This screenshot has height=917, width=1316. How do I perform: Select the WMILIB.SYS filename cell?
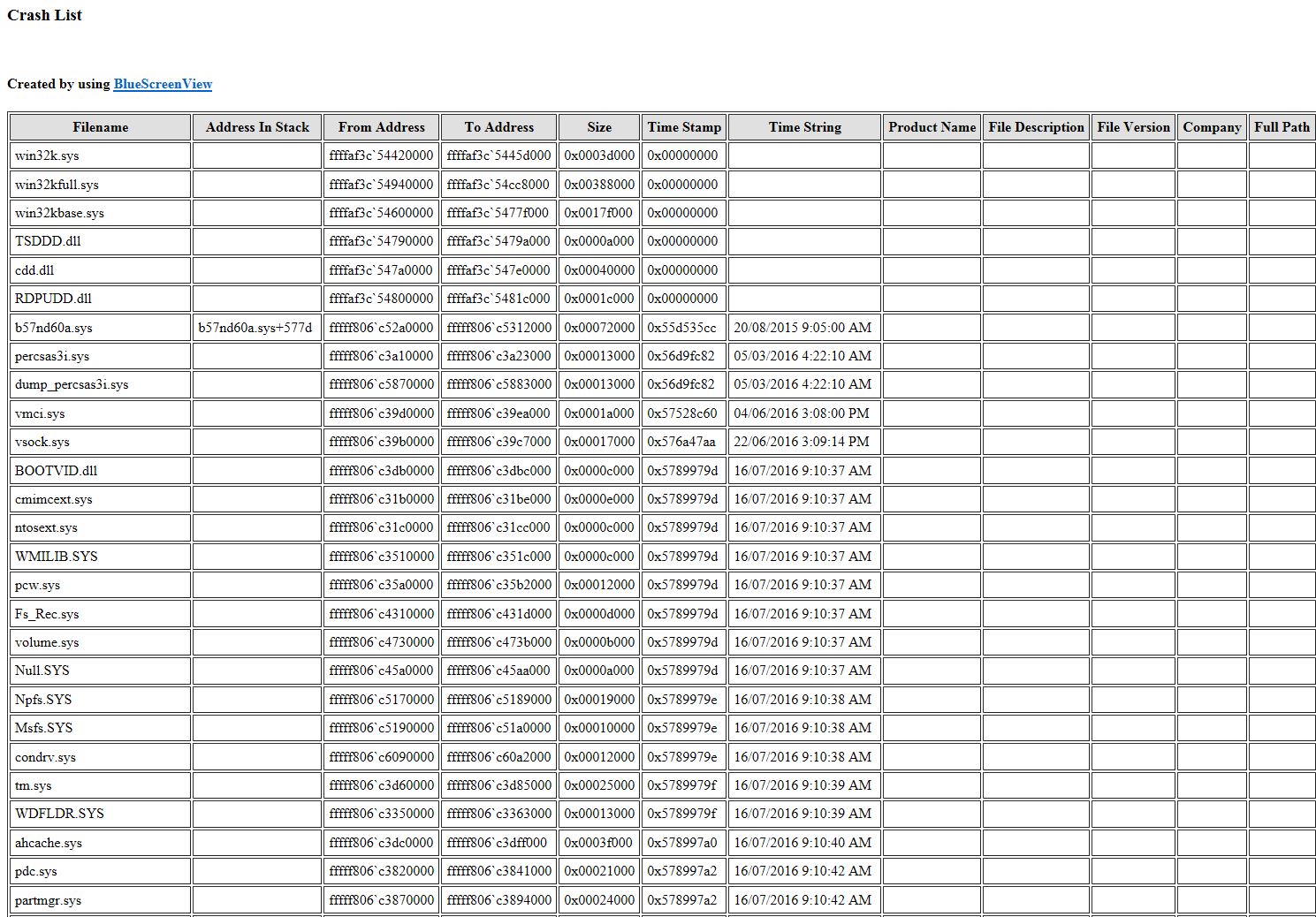(101, 557)
